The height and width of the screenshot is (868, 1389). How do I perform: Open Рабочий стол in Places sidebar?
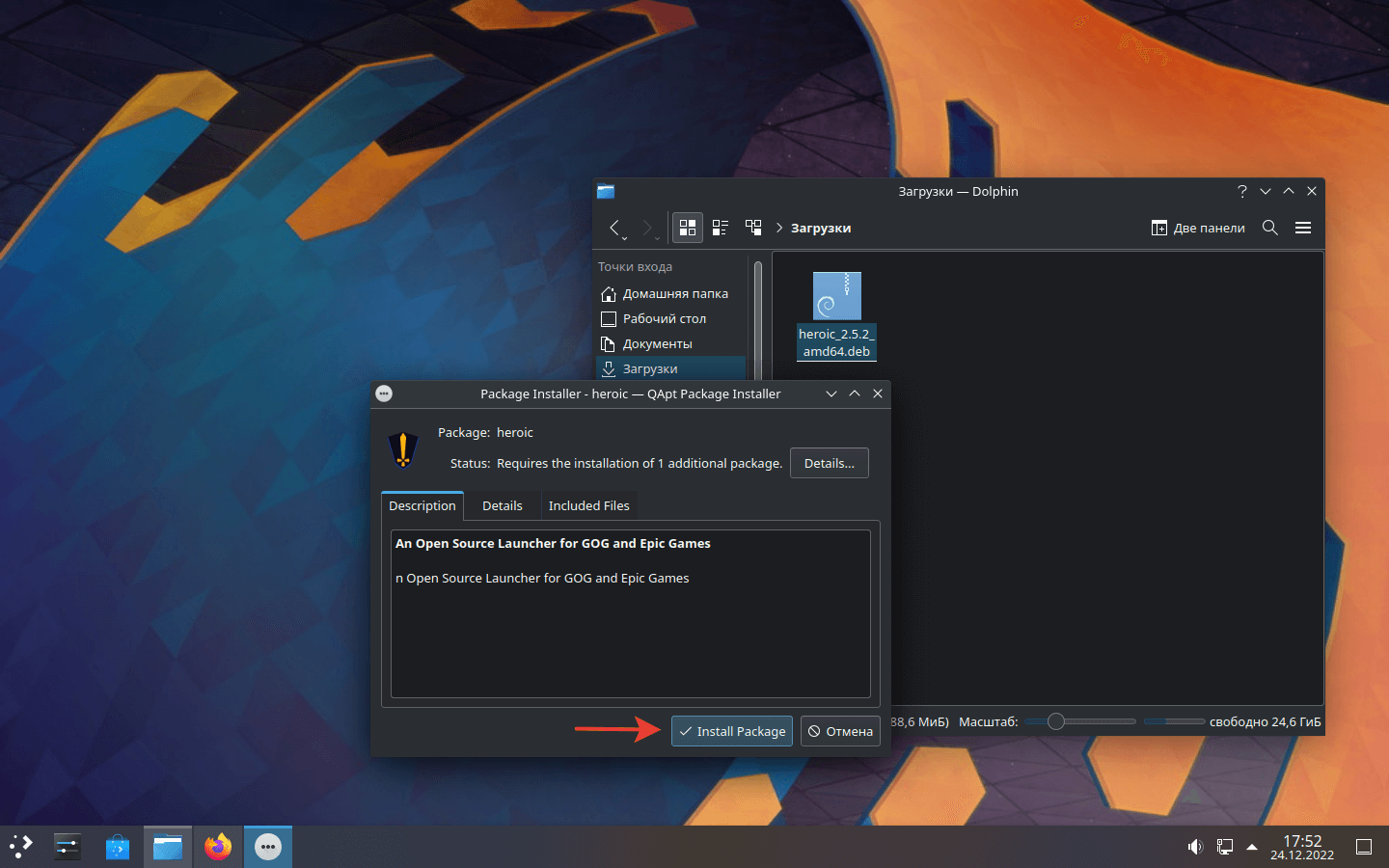point(670,318)
